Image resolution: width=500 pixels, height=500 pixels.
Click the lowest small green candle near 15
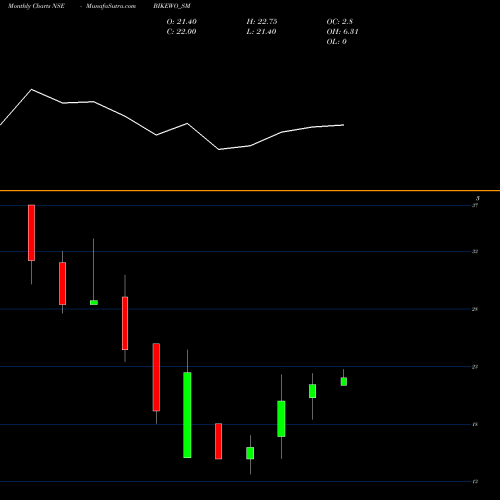(x=250, y=453)
